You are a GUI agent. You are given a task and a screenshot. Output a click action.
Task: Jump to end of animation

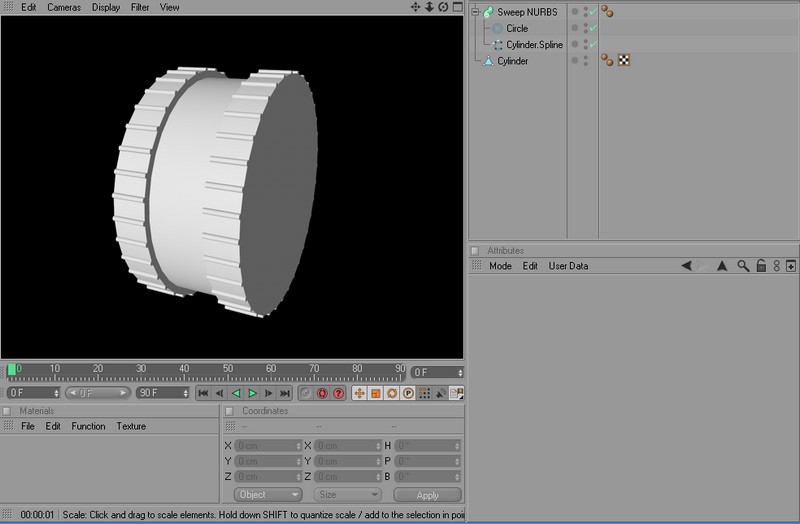tap(285, 393)
